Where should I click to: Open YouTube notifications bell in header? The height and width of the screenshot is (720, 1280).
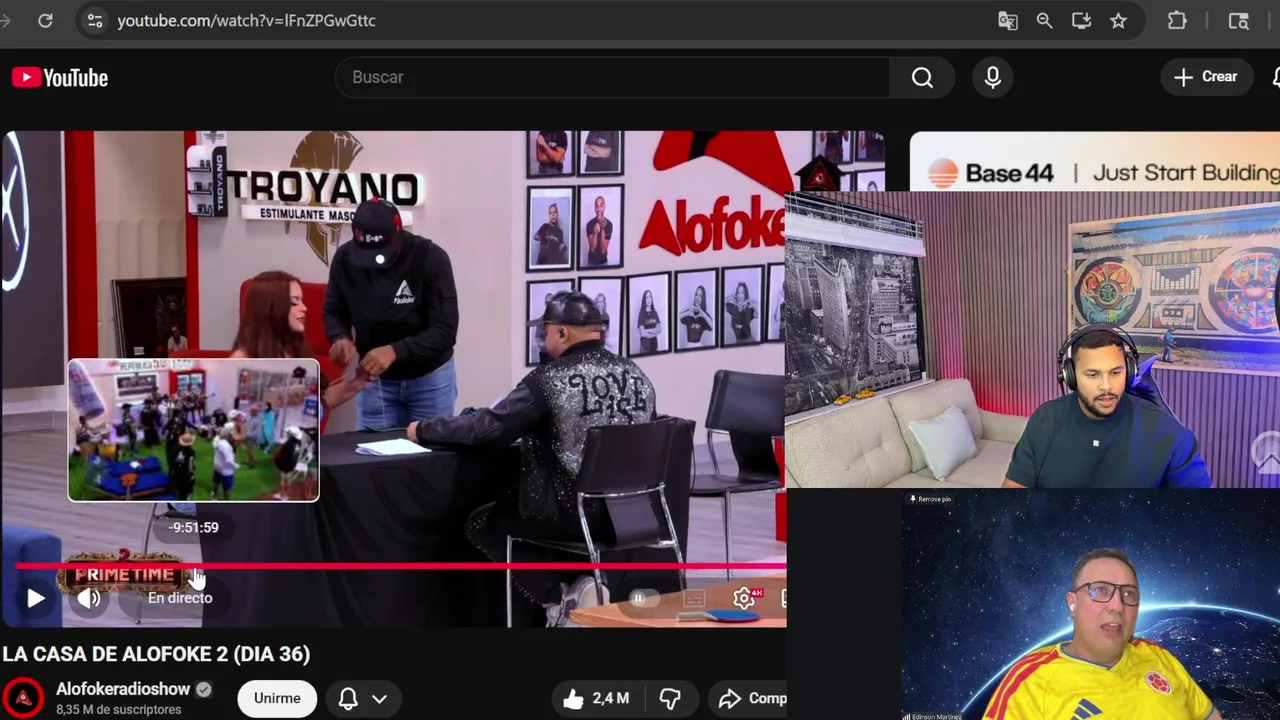click(1275, 77)
